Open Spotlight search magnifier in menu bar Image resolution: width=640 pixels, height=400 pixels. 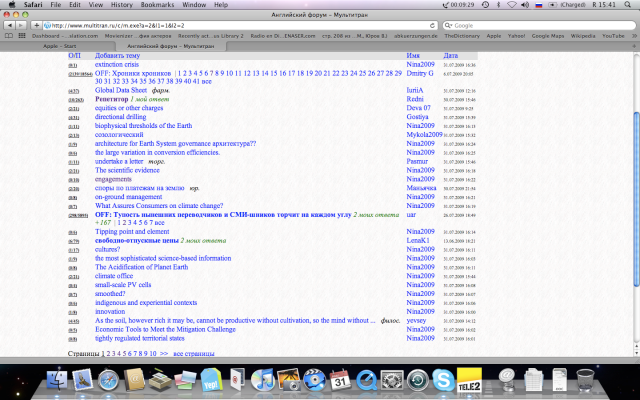click(x=628, y=4)
